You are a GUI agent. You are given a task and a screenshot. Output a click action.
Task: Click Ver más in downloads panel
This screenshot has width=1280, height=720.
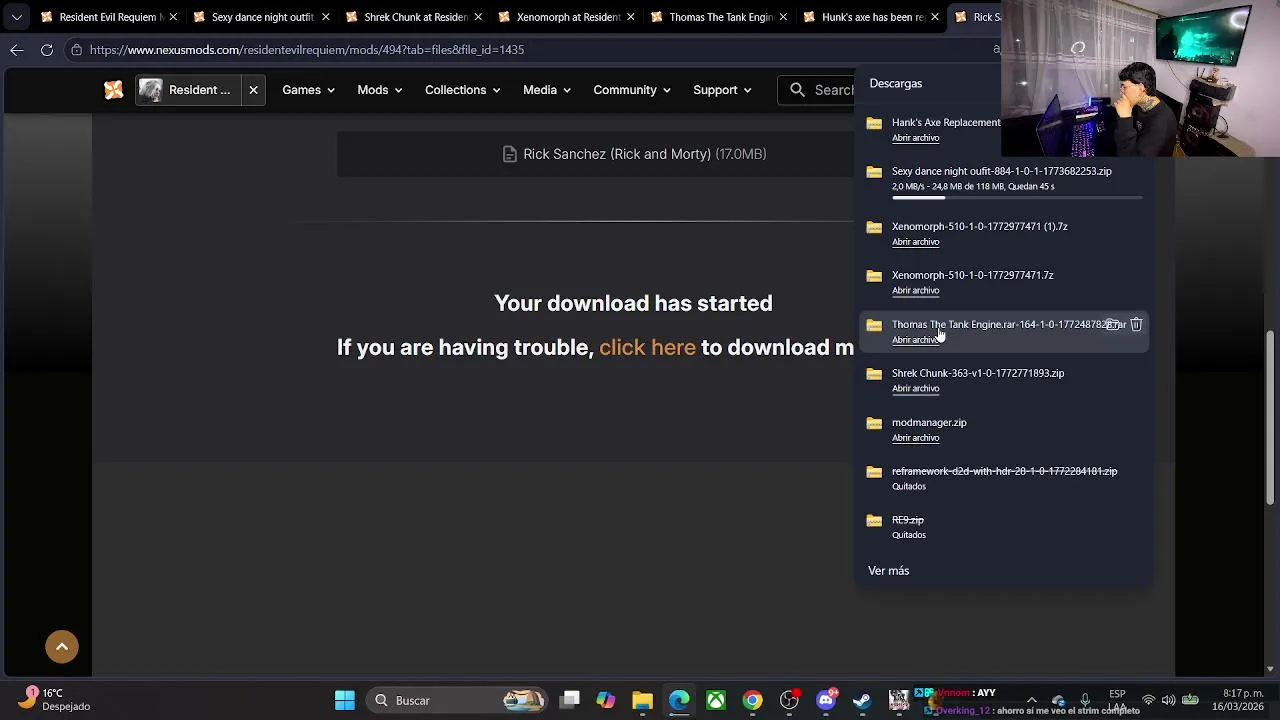888,571
